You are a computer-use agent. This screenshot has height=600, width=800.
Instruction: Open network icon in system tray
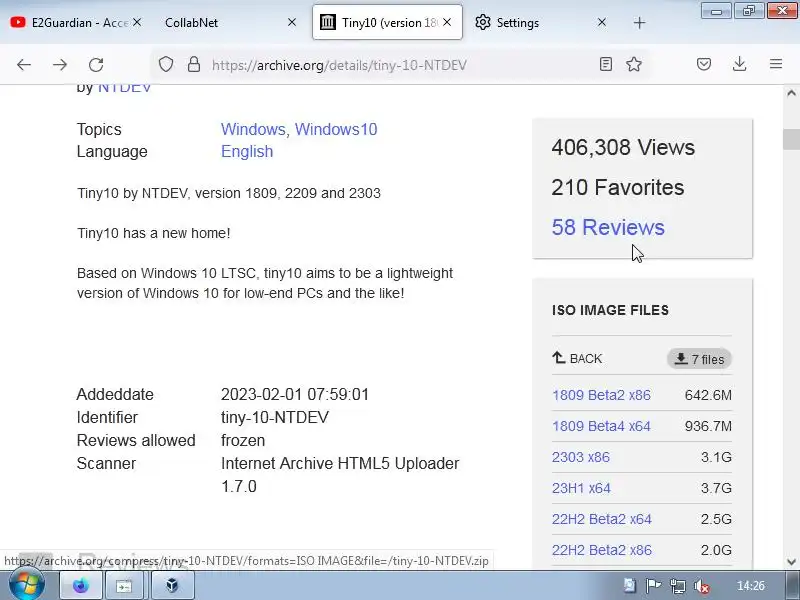click(x=678, y=586)
